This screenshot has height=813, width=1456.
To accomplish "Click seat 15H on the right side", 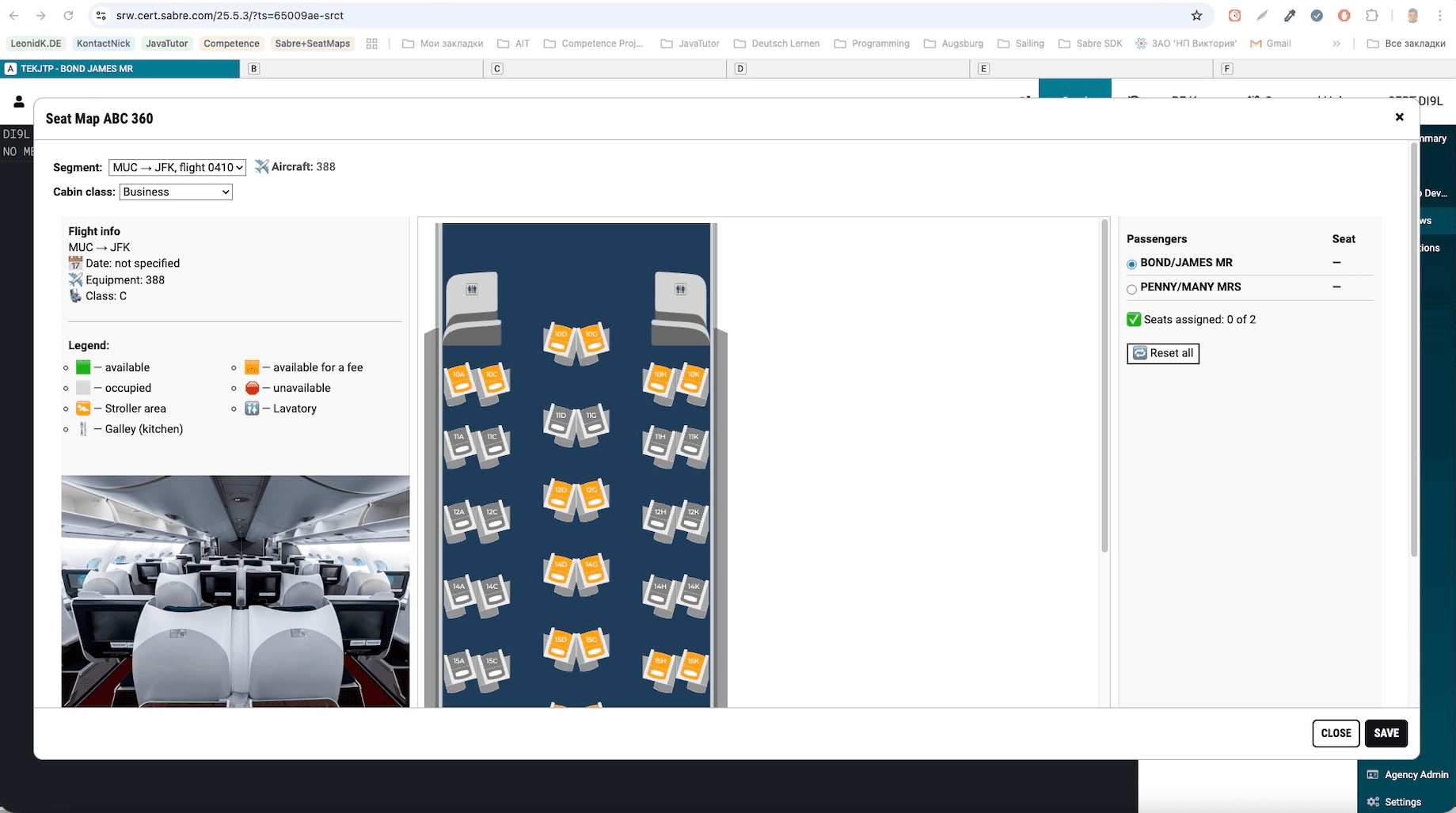I will 660,667.
